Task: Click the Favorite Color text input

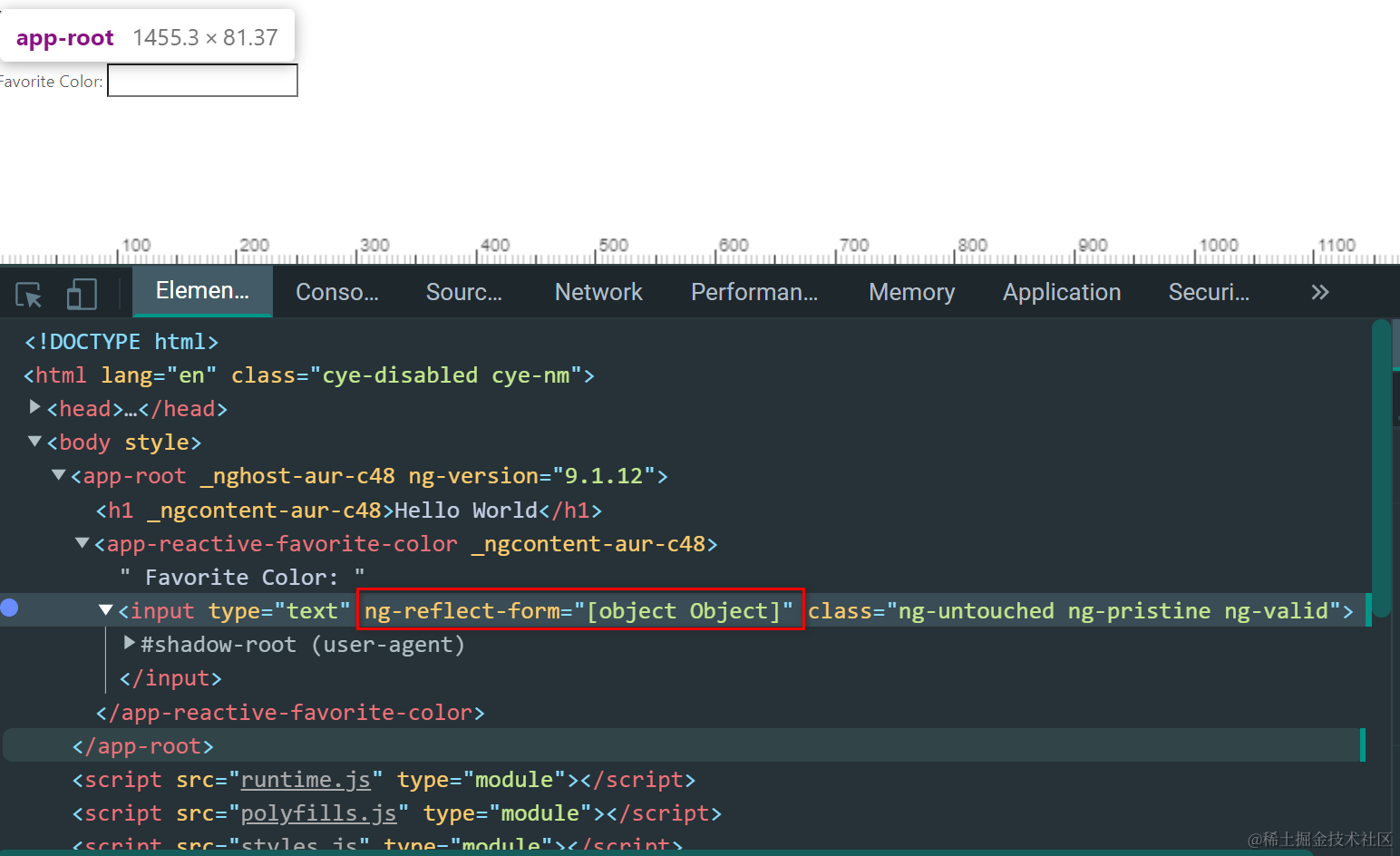Action: (203, 80)
